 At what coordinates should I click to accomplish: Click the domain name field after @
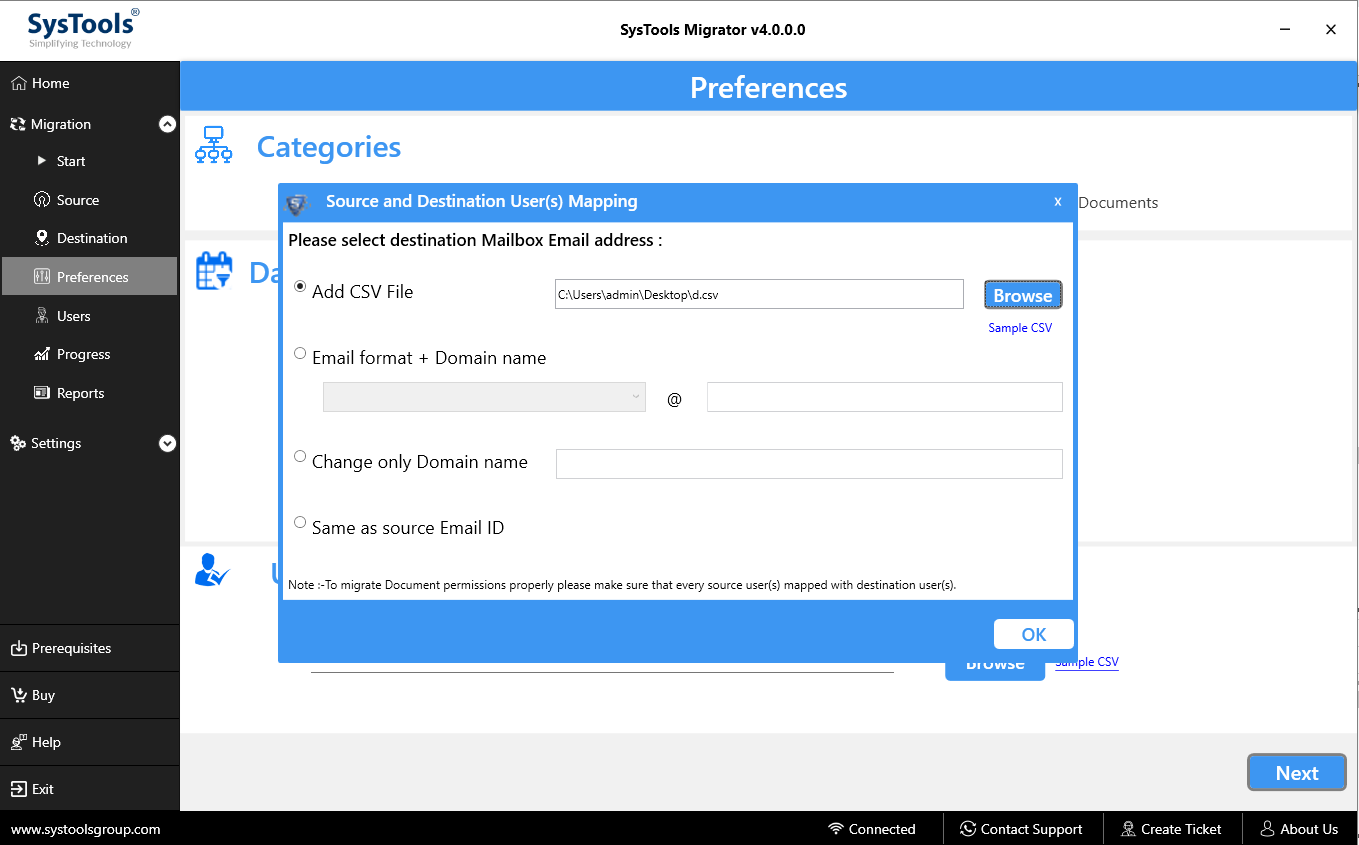[885, 397]
